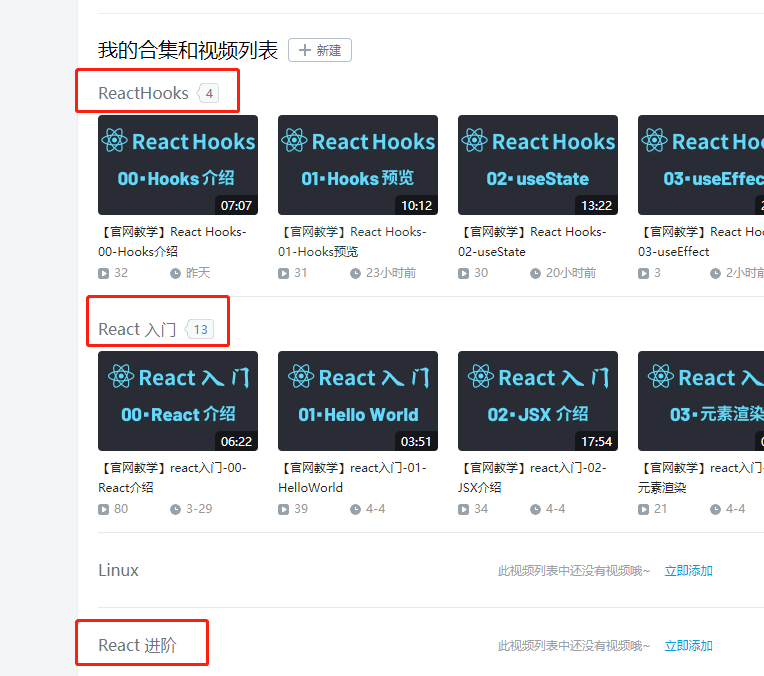Image resolution: width=764 pixels, height=676 pixels.
Task: Click title React Hooks-00-Hooks介绍
Action: point(173,242)
